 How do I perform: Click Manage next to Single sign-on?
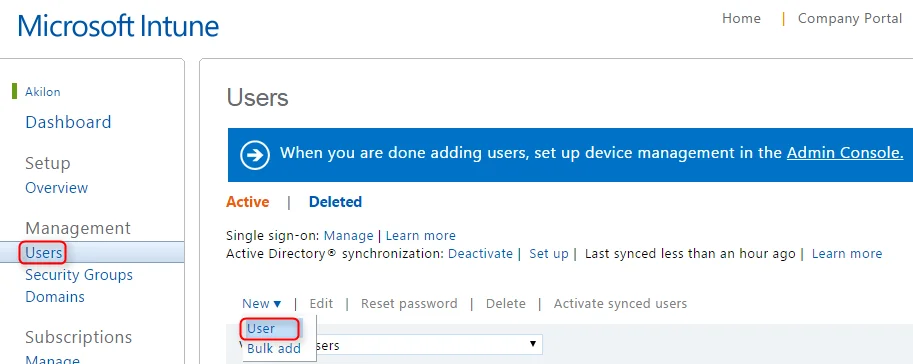pyautogui.click(x=348, y=236)
